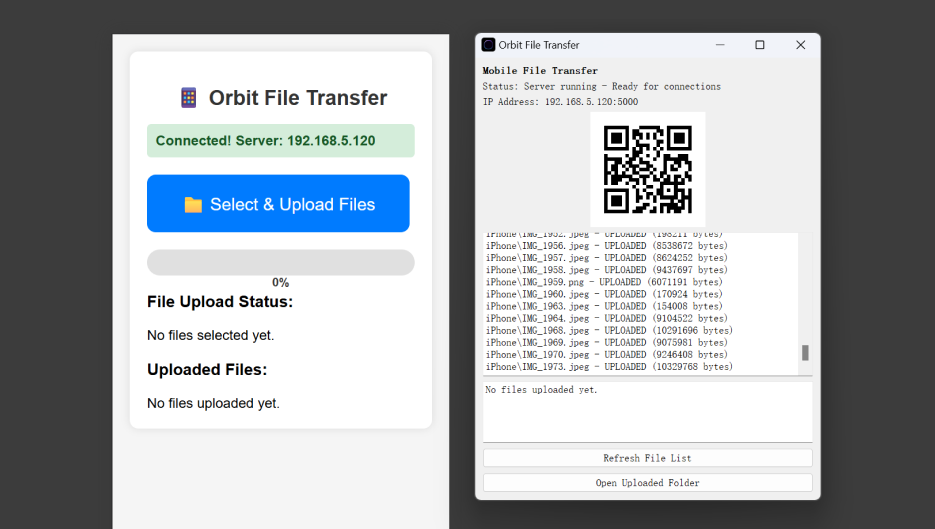Open Uploaded Folder via its button
This screenshot has height=529, width=935.
tap(648, 482)
